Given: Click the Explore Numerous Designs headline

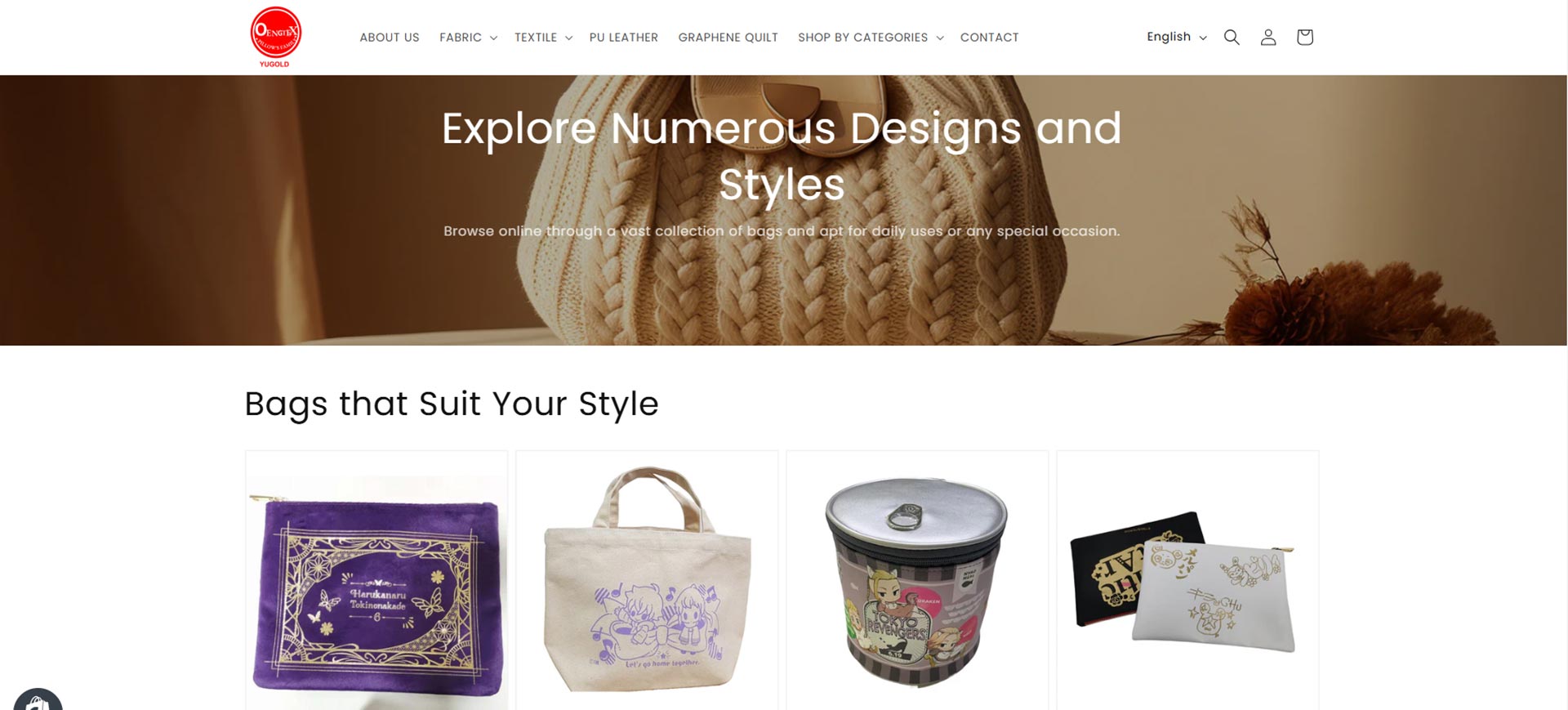Looking at the screenshot, I should tap(782, 156).
